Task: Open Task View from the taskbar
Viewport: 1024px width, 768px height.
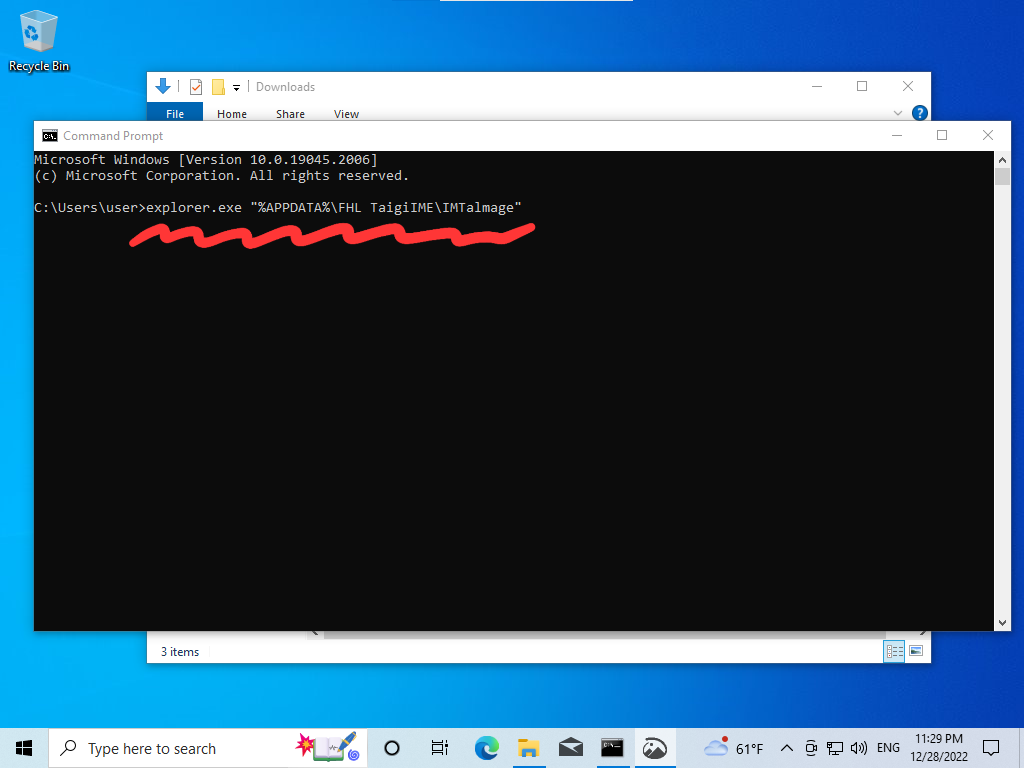Action: (440, 748)
